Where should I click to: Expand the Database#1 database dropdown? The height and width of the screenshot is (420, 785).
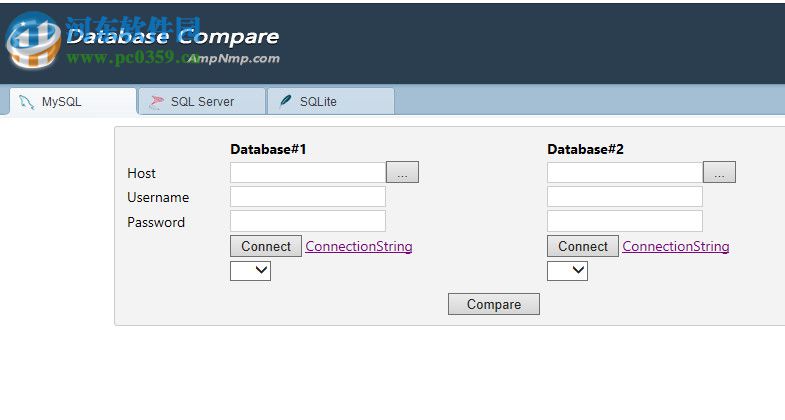250,271
